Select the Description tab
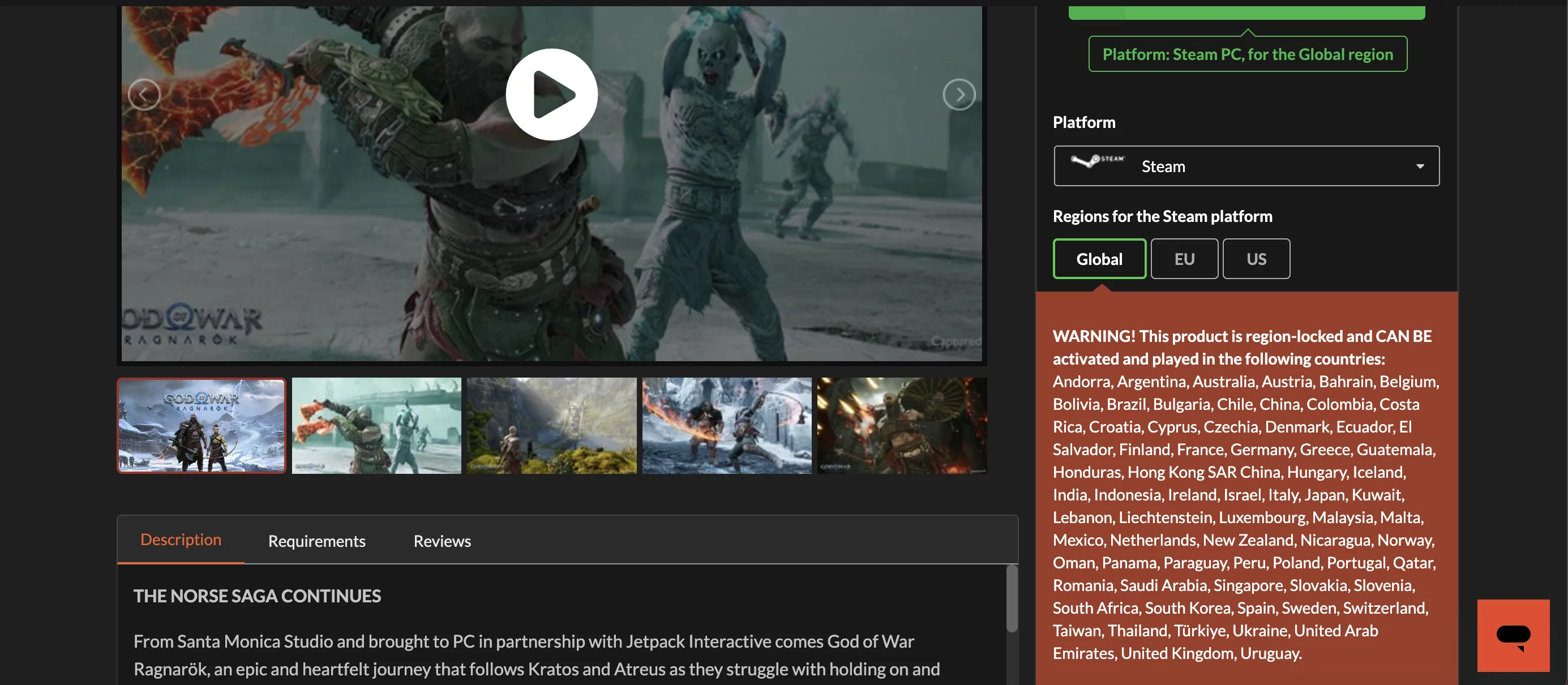 point(181,540)
